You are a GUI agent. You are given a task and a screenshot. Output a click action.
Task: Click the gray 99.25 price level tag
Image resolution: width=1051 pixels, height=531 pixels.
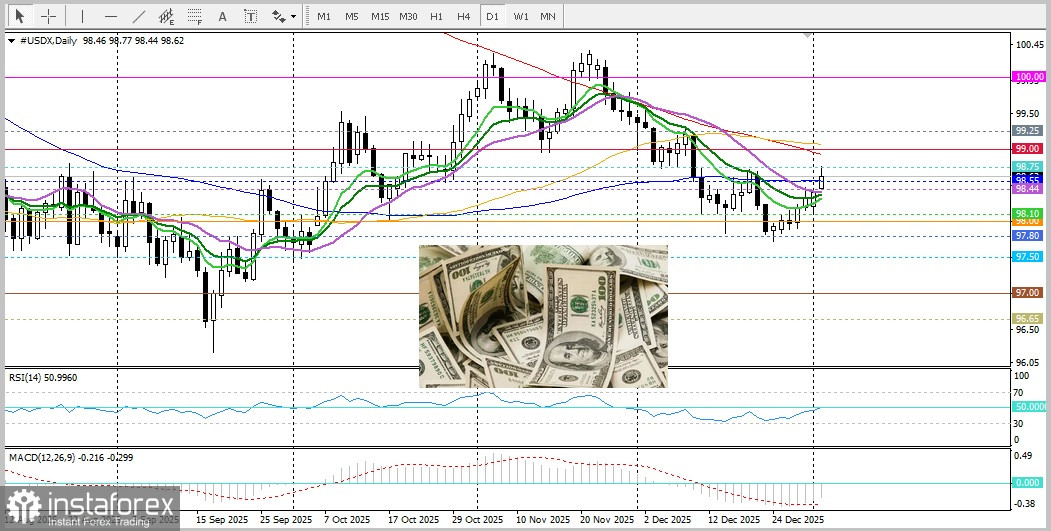1028,131
